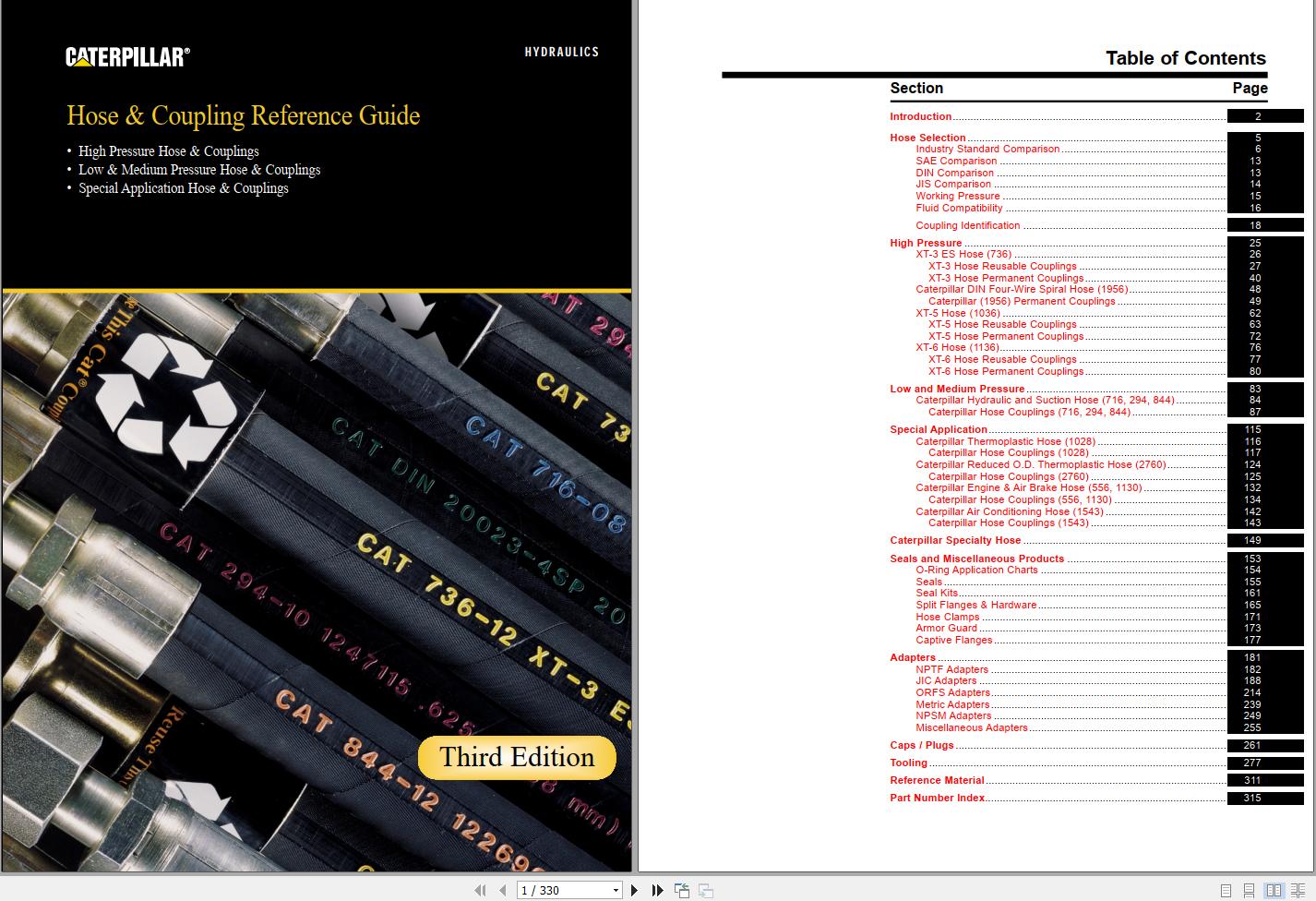Click the previous page arrow icon
The height and width of the screenshot is (901, 1316).
pyautogui.click(x=502, y=890)
